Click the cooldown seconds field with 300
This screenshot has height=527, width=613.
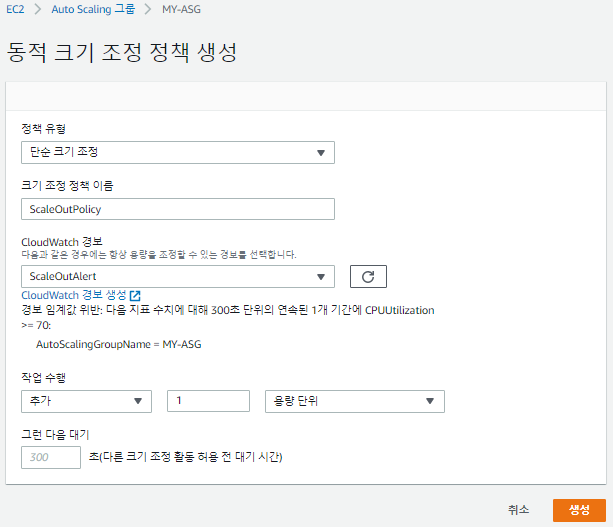(51, 457)
